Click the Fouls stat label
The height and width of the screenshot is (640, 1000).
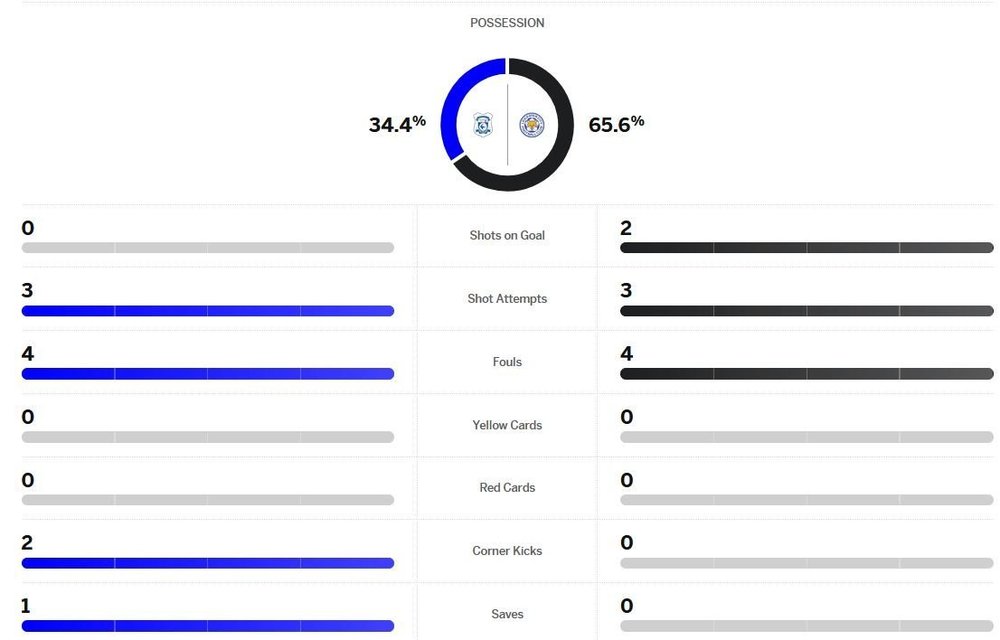(507, 361)
